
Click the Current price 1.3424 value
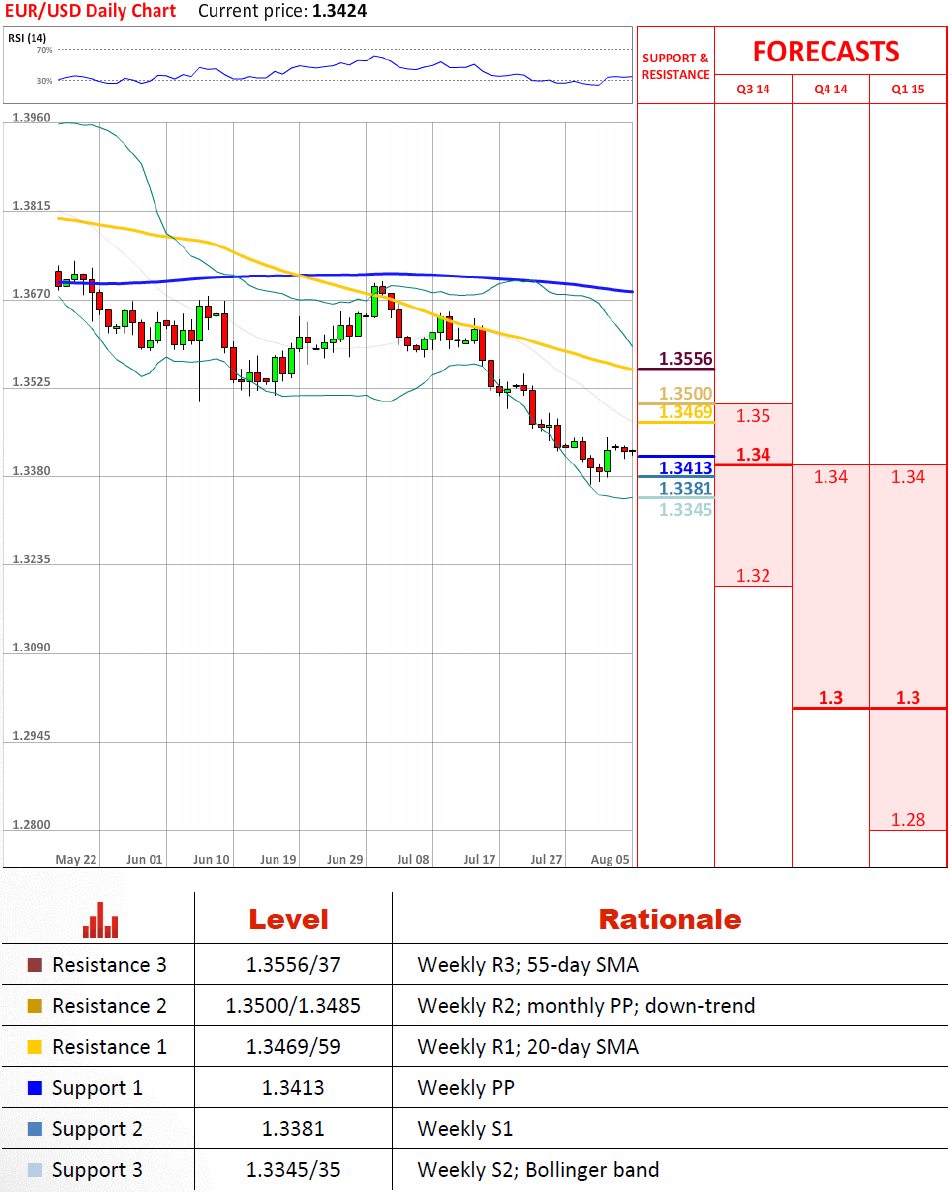pos(339,11)
